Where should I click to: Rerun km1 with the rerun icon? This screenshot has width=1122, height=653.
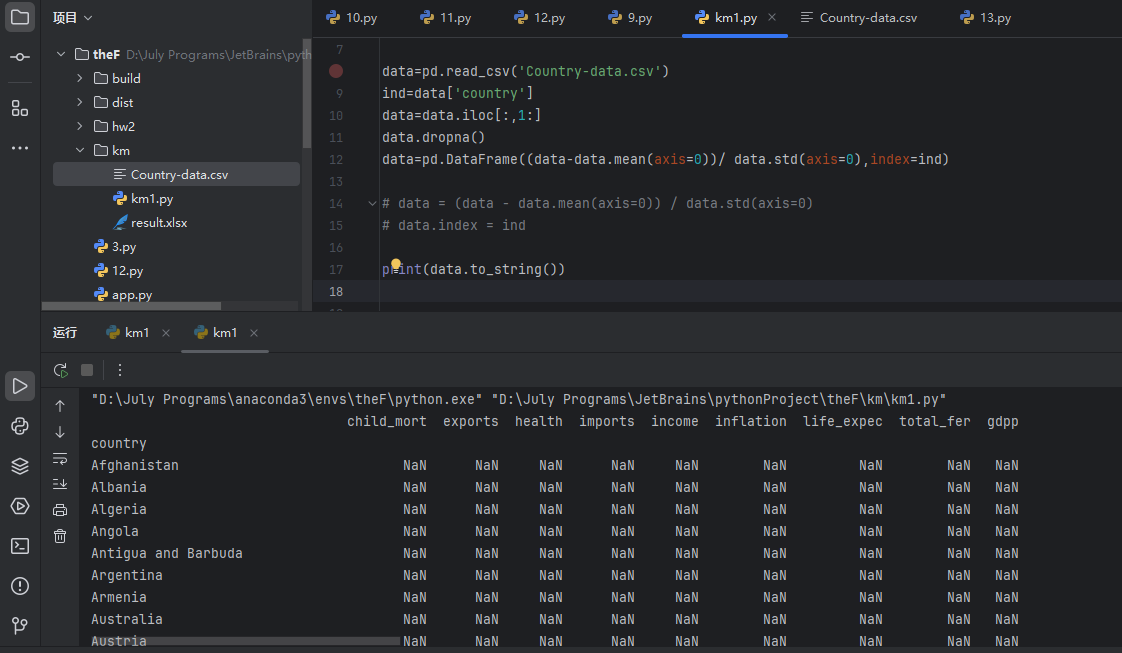point(61,370)
